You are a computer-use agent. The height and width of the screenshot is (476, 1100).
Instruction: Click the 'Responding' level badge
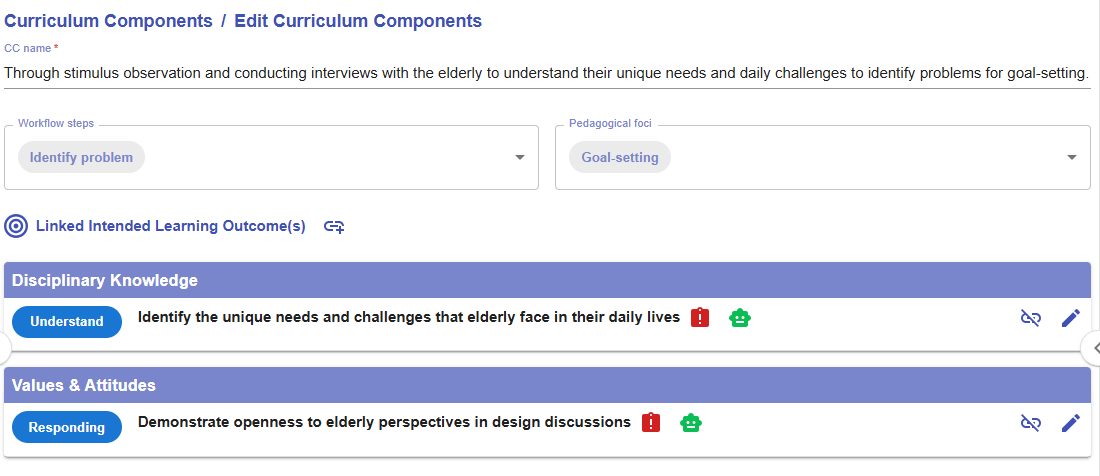coord(67,427)
